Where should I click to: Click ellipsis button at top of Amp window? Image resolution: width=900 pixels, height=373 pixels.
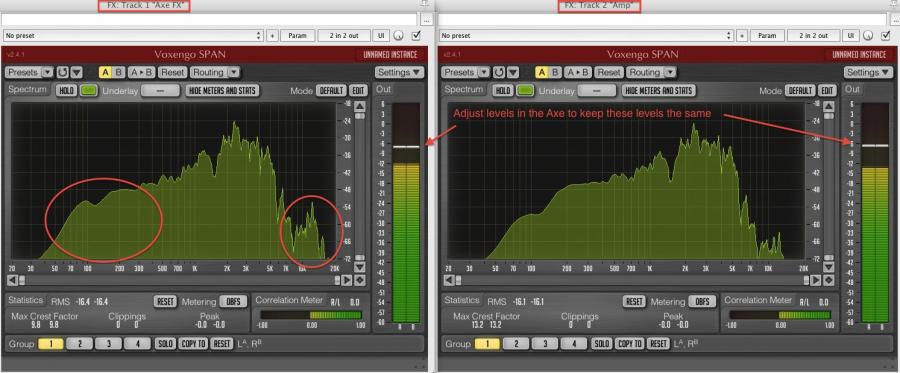[x=894, y=20]
